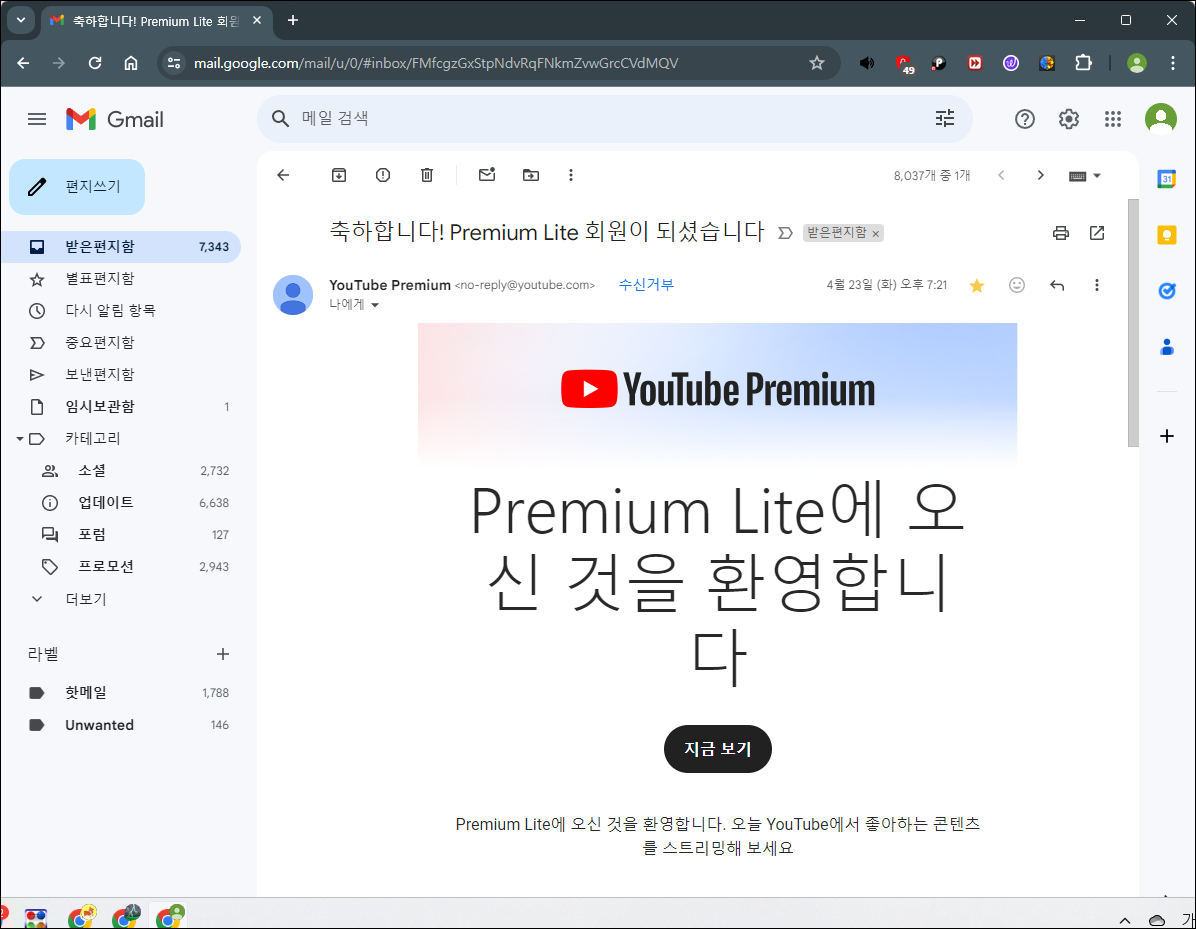Mark the email as unread
Viewport: 1196px width, 929px height.
[x=487, y=175]
